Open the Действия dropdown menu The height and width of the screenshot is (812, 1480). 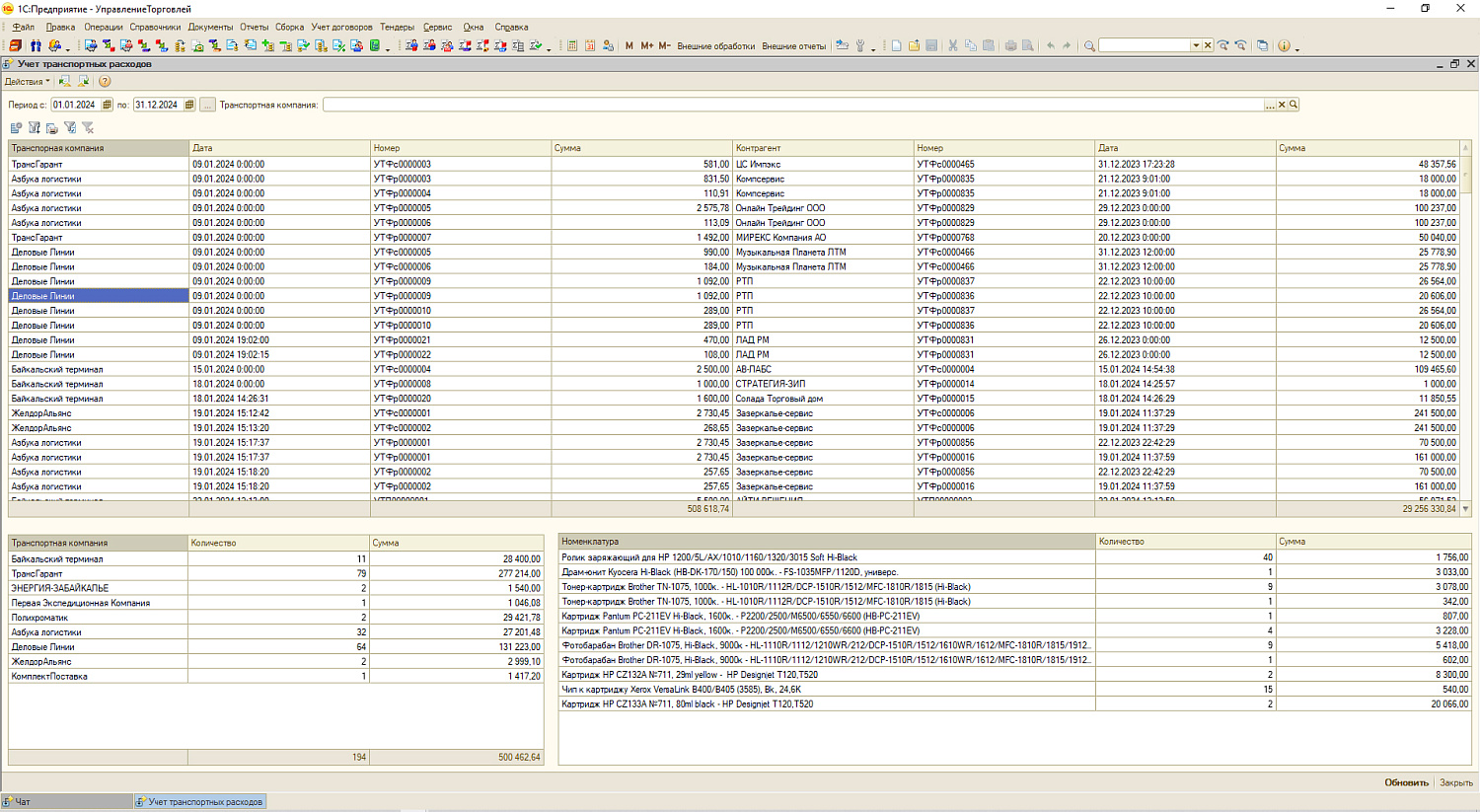click(27, 81)
